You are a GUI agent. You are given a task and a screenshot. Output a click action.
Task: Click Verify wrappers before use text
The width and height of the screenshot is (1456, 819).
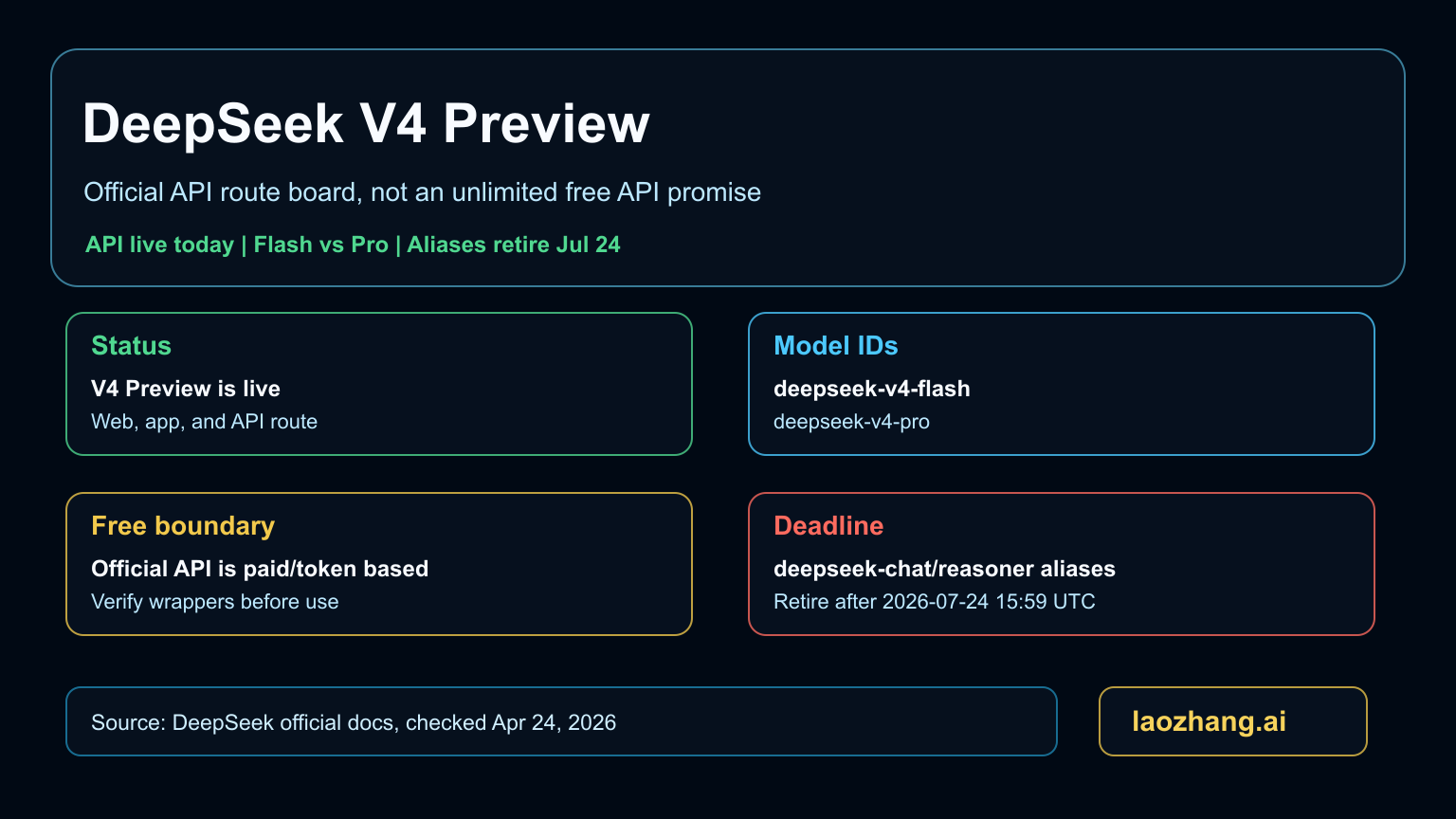[214, 602]
